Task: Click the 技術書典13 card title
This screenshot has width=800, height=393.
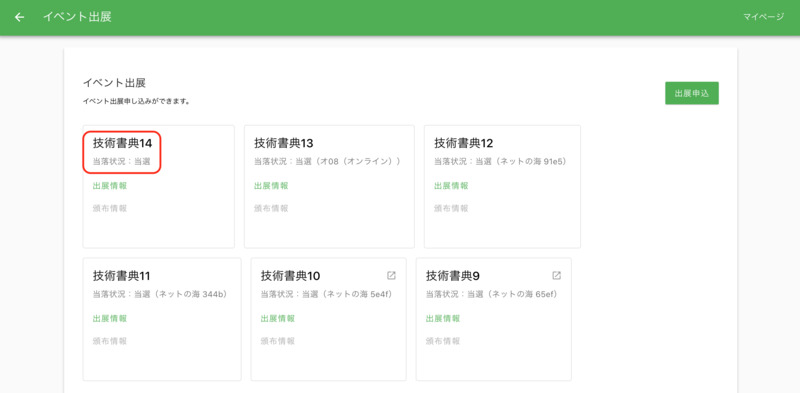Action: point(284,143)
